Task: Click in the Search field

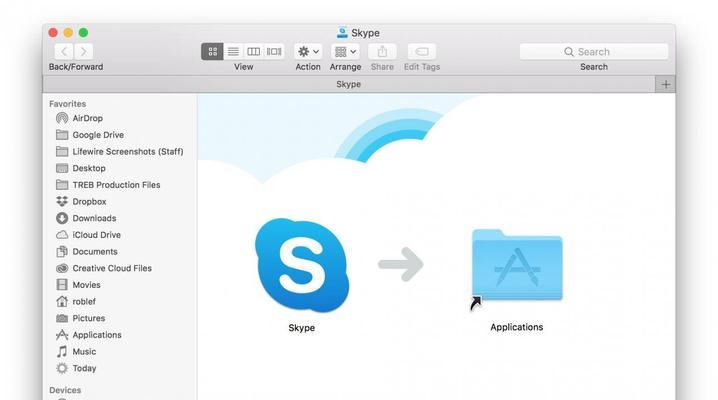Action: tap(593, 52)
